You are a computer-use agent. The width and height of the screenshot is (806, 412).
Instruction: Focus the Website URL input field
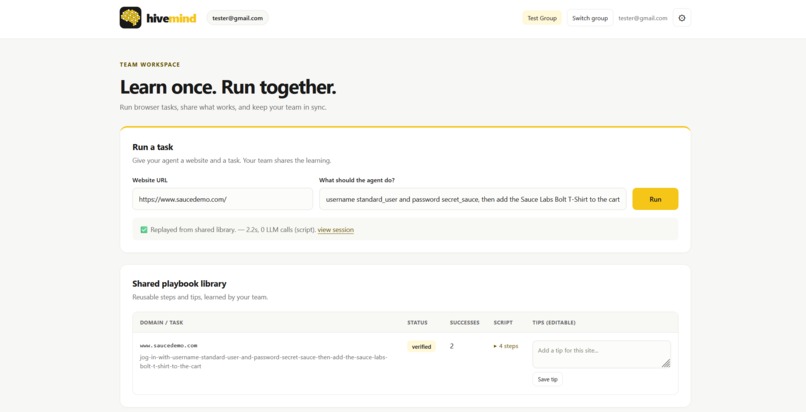223,199
